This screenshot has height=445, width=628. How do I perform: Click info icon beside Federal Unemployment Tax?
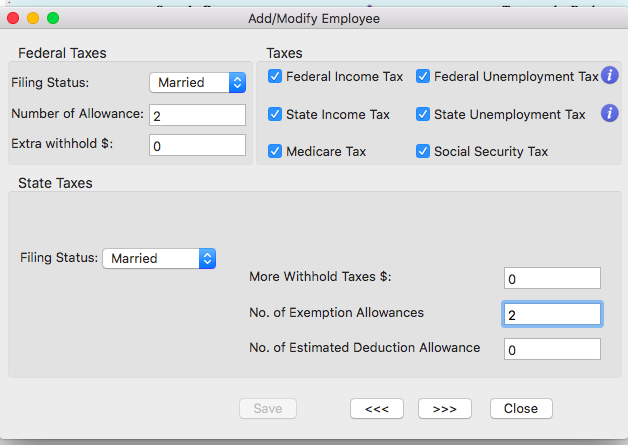pos(610,76)
